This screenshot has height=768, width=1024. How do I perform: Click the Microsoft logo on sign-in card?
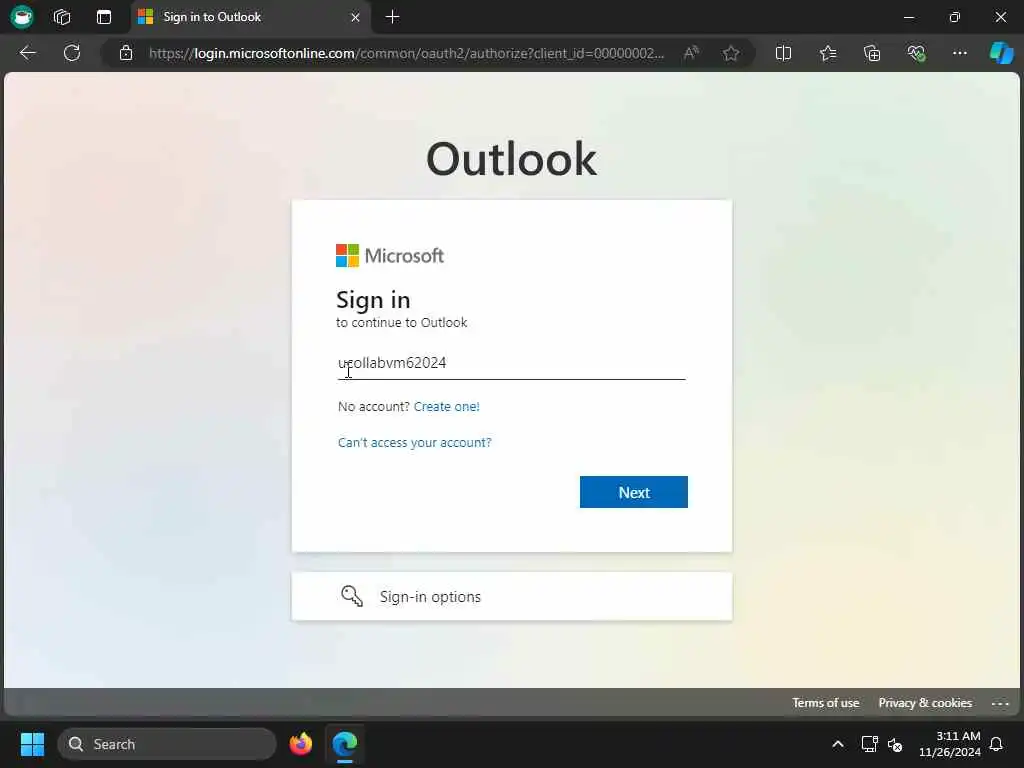point(390,255)
